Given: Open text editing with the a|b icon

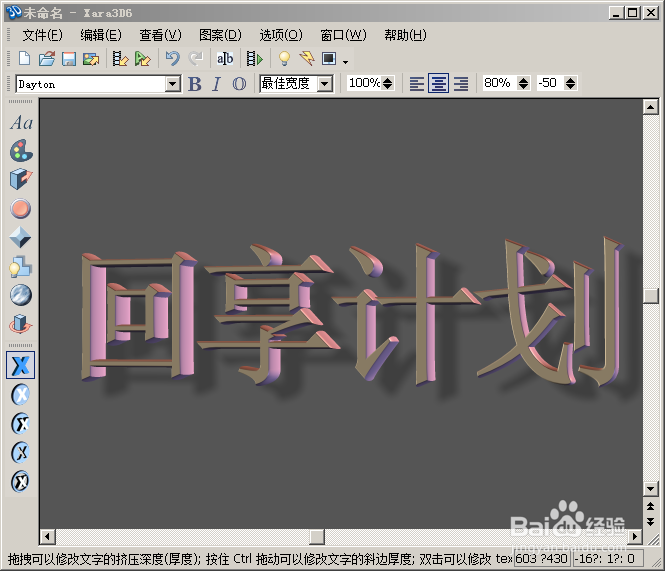Looking at the screenshot, I should (x=225, y=58).
